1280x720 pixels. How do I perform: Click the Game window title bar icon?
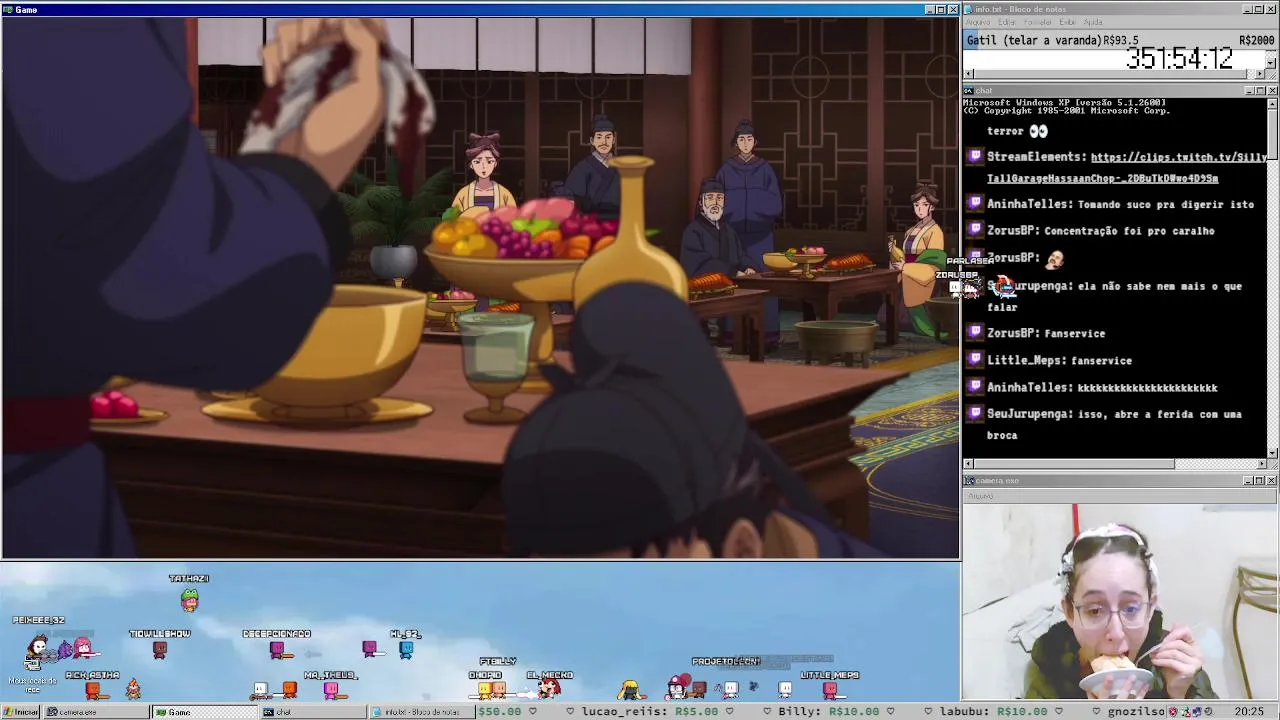7,9
